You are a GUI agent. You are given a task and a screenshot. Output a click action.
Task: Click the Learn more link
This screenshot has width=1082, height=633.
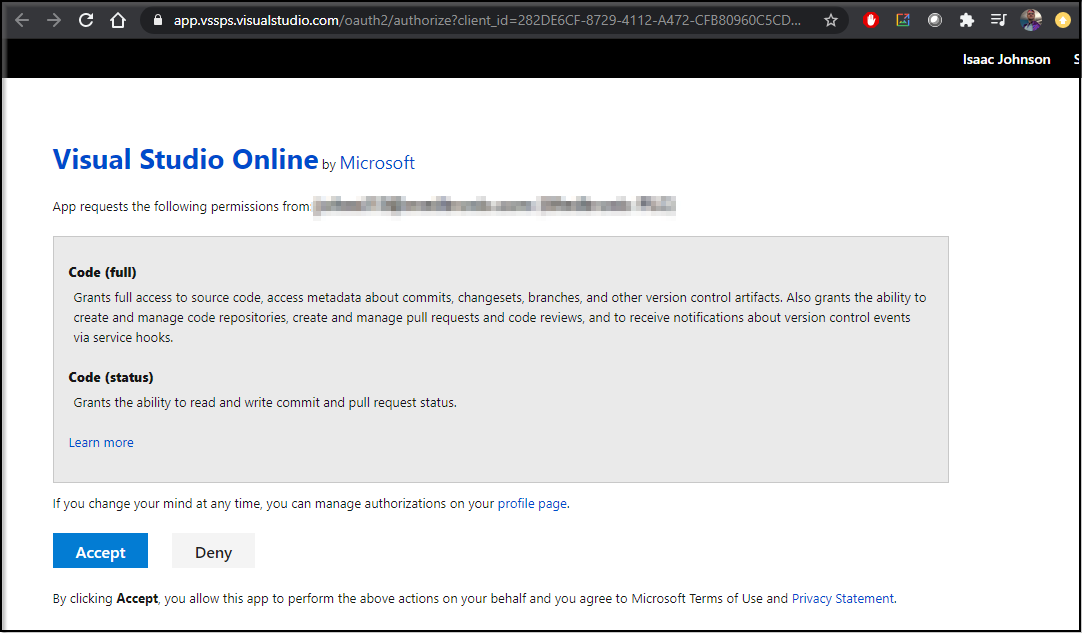click(101, 442)
